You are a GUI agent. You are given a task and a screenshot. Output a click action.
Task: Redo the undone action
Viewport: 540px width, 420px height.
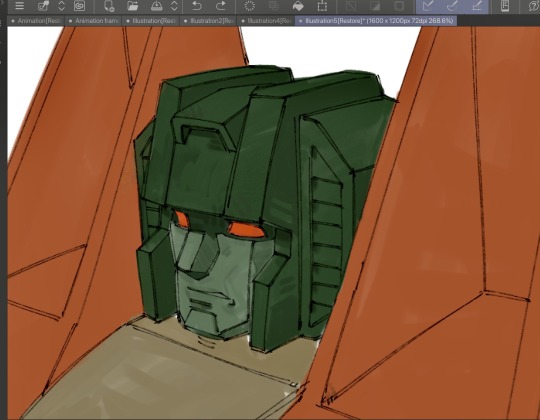[220, 6]
